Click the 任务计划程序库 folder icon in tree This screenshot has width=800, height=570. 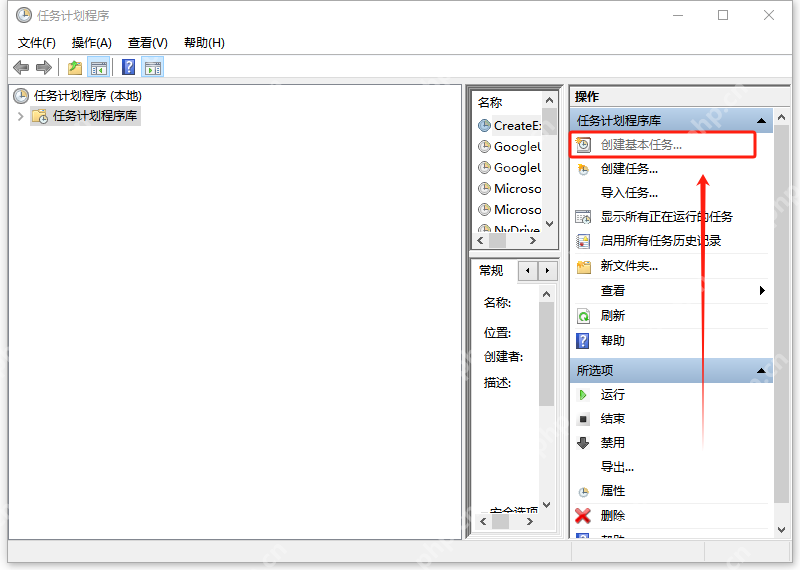click(x=40, y=116)
